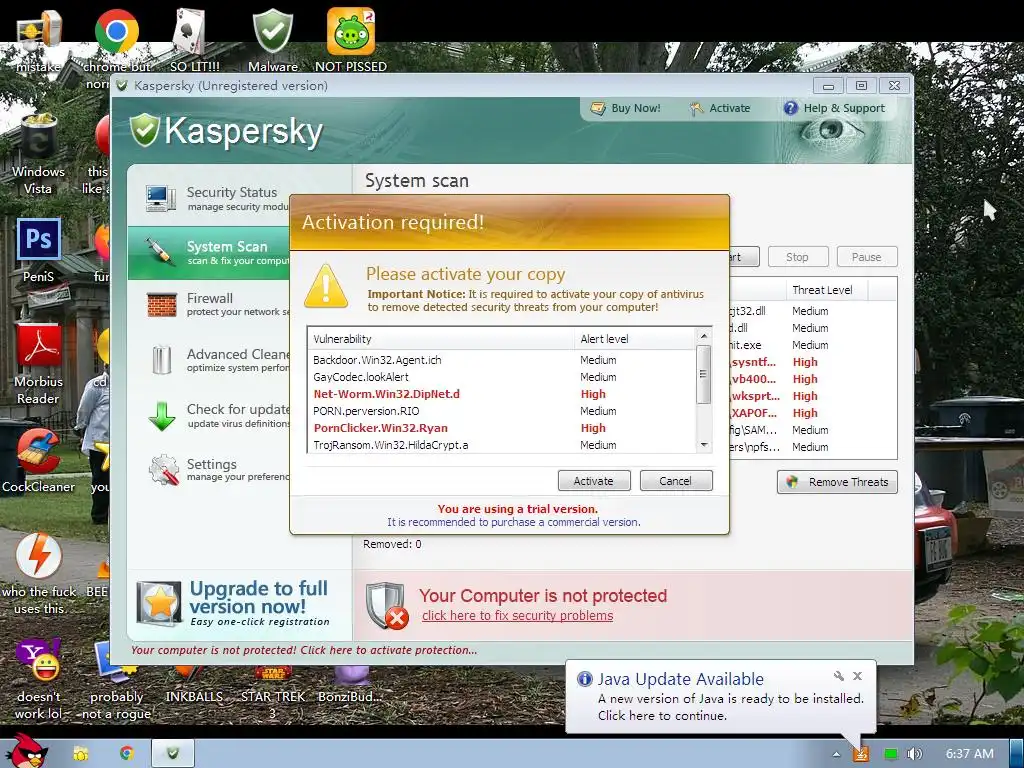The height and width of the screenshot is (768, 1024).
Task: Click the Buy Now! toolbar link
Action: pyautogui.click(x=626, y=108)
